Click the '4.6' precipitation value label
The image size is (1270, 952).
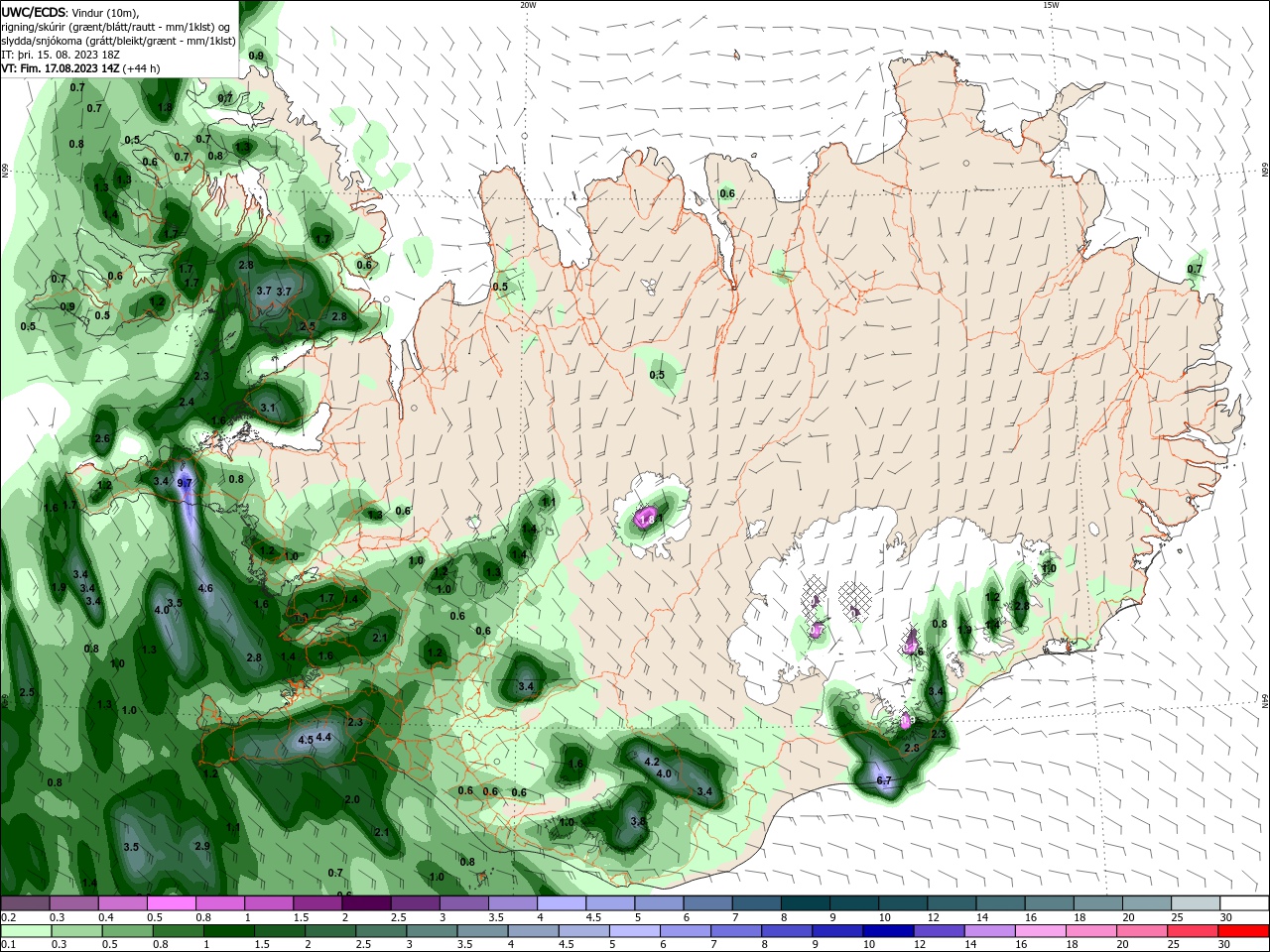click(x=205, y=588)
